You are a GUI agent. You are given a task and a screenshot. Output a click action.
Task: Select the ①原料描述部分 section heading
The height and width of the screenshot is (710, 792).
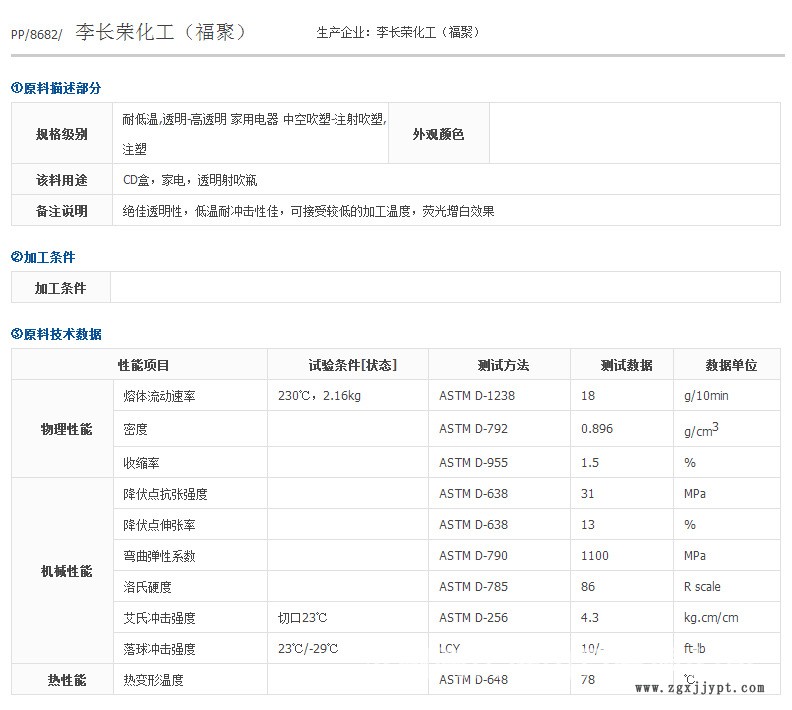pyautogui.click(x=56, y=88)
